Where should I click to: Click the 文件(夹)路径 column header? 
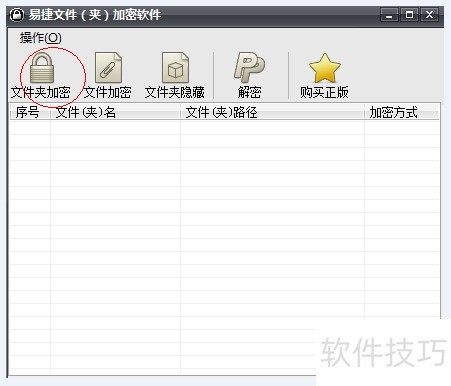[272, 112]
